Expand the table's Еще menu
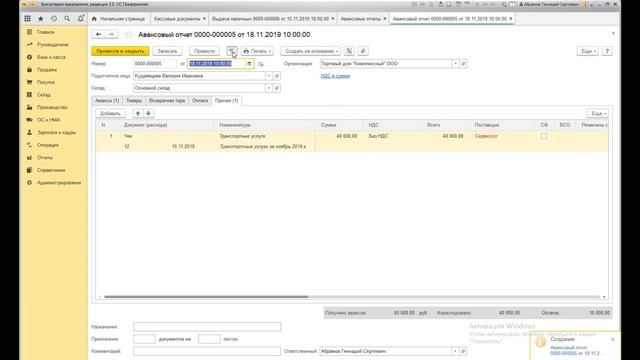Viewport: 640px width, 360px height. [x=598, y=113]
